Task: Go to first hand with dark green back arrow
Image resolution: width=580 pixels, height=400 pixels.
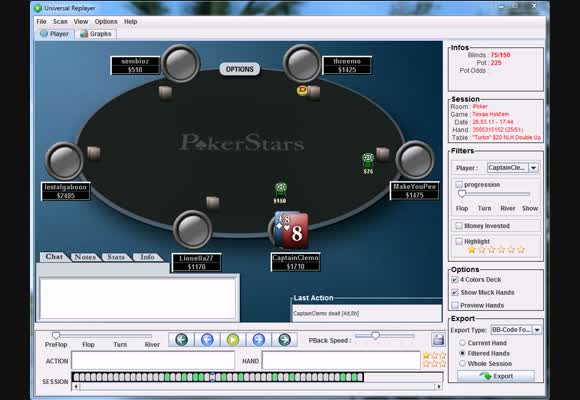Action: [x=181, y=339]
